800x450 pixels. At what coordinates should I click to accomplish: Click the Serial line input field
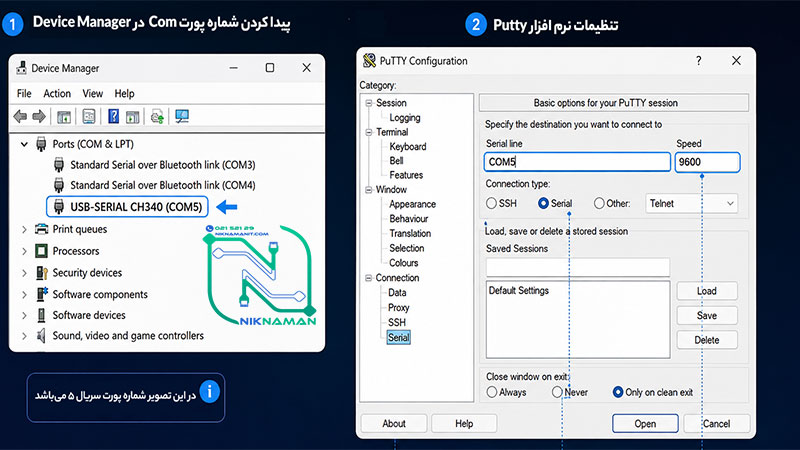coord(577,162)
